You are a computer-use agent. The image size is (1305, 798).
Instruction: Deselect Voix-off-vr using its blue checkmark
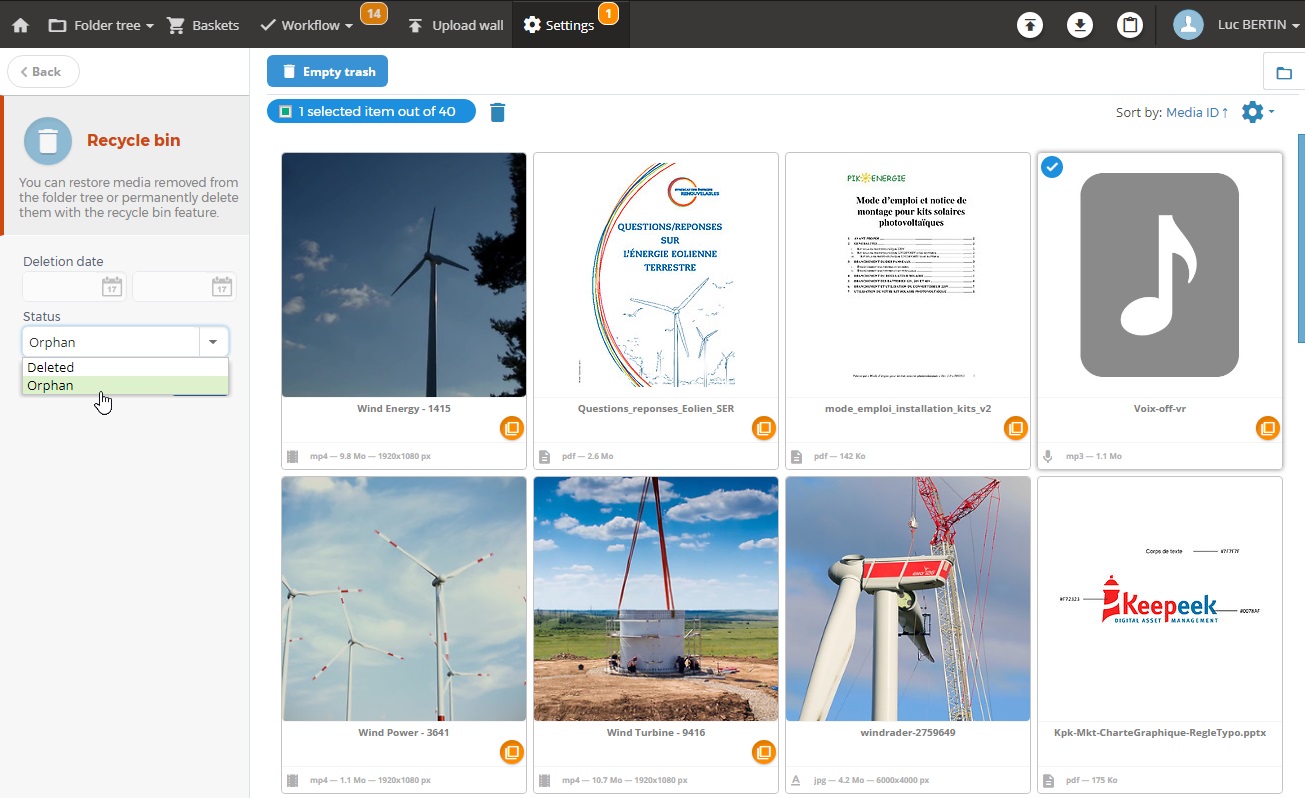[1052, 167]
